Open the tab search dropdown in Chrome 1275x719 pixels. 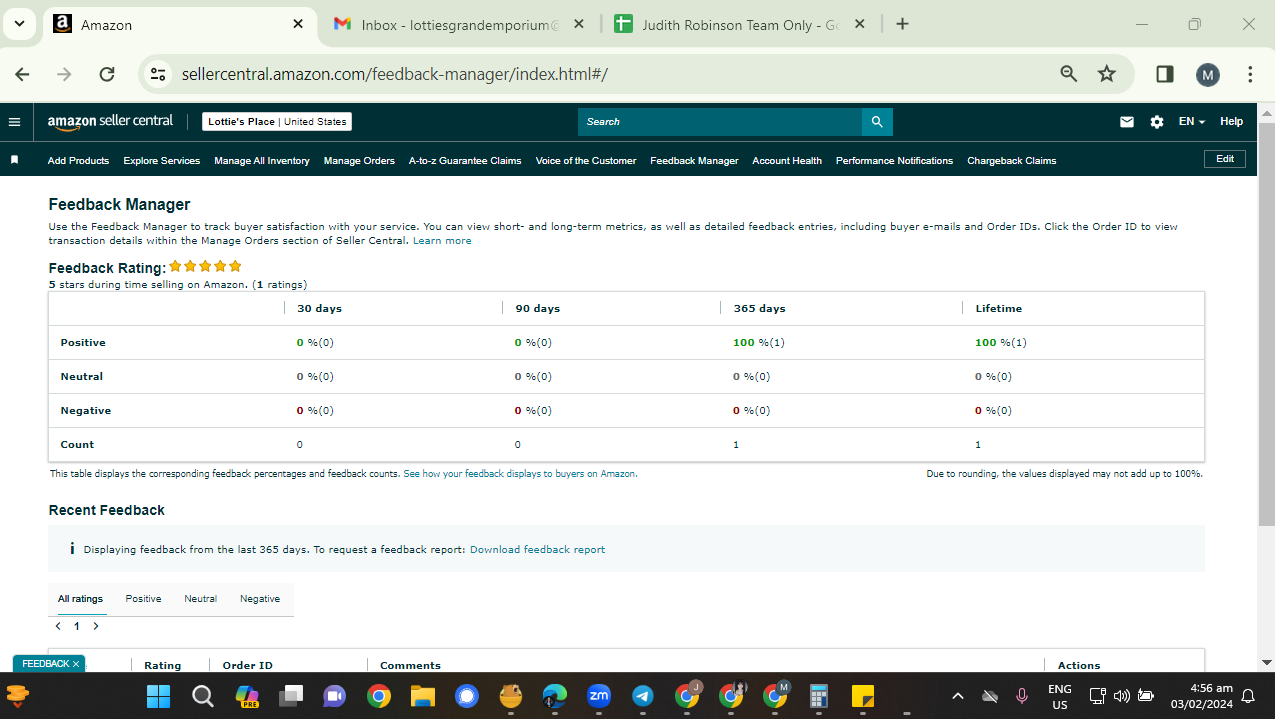click(19, 24)
